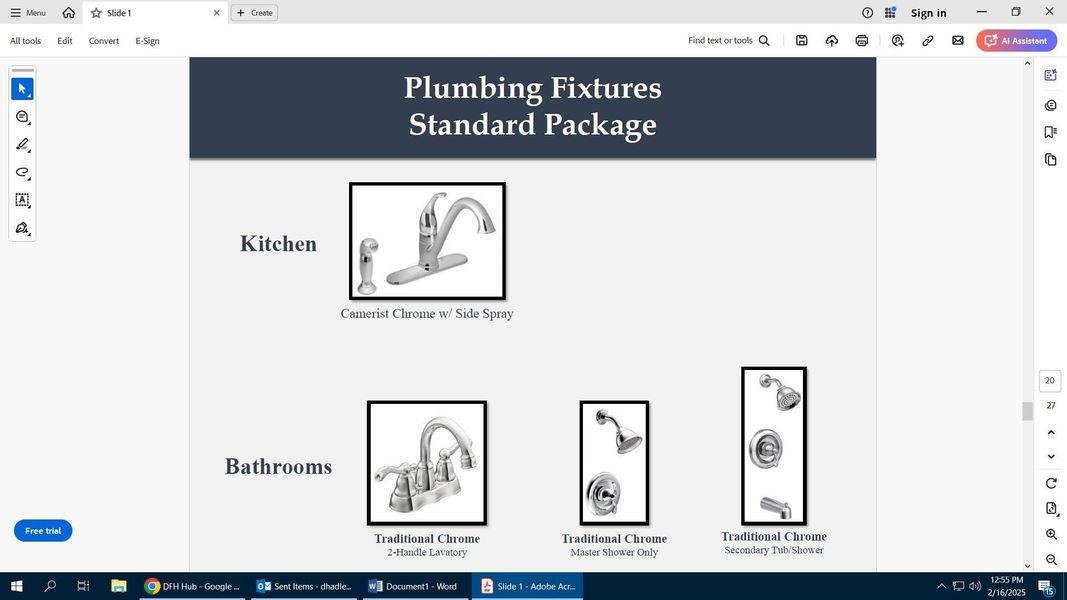This screenshot has height=600, width=1067.
Task: Go to previous page up chevron
Action: 1050,432
